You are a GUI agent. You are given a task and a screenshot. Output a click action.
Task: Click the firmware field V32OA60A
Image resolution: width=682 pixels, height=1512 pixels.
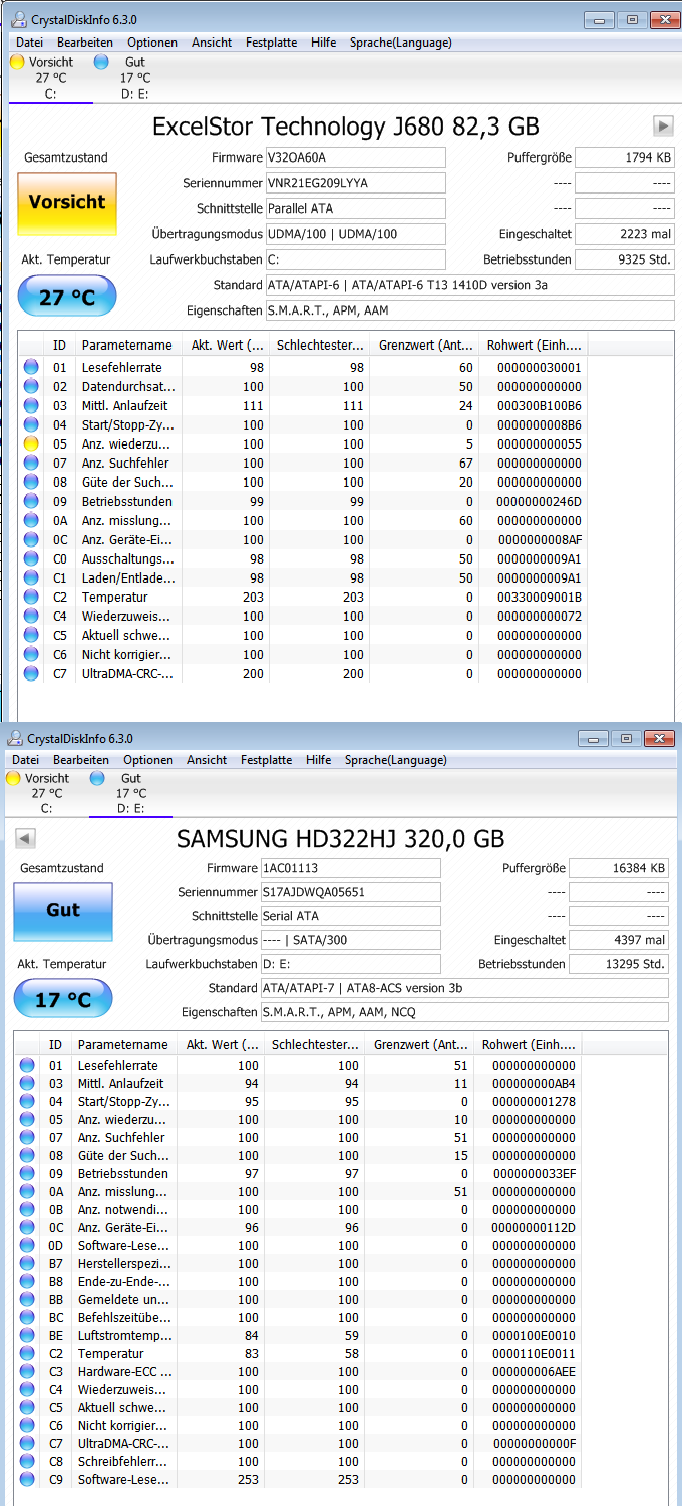click(355, 158)
